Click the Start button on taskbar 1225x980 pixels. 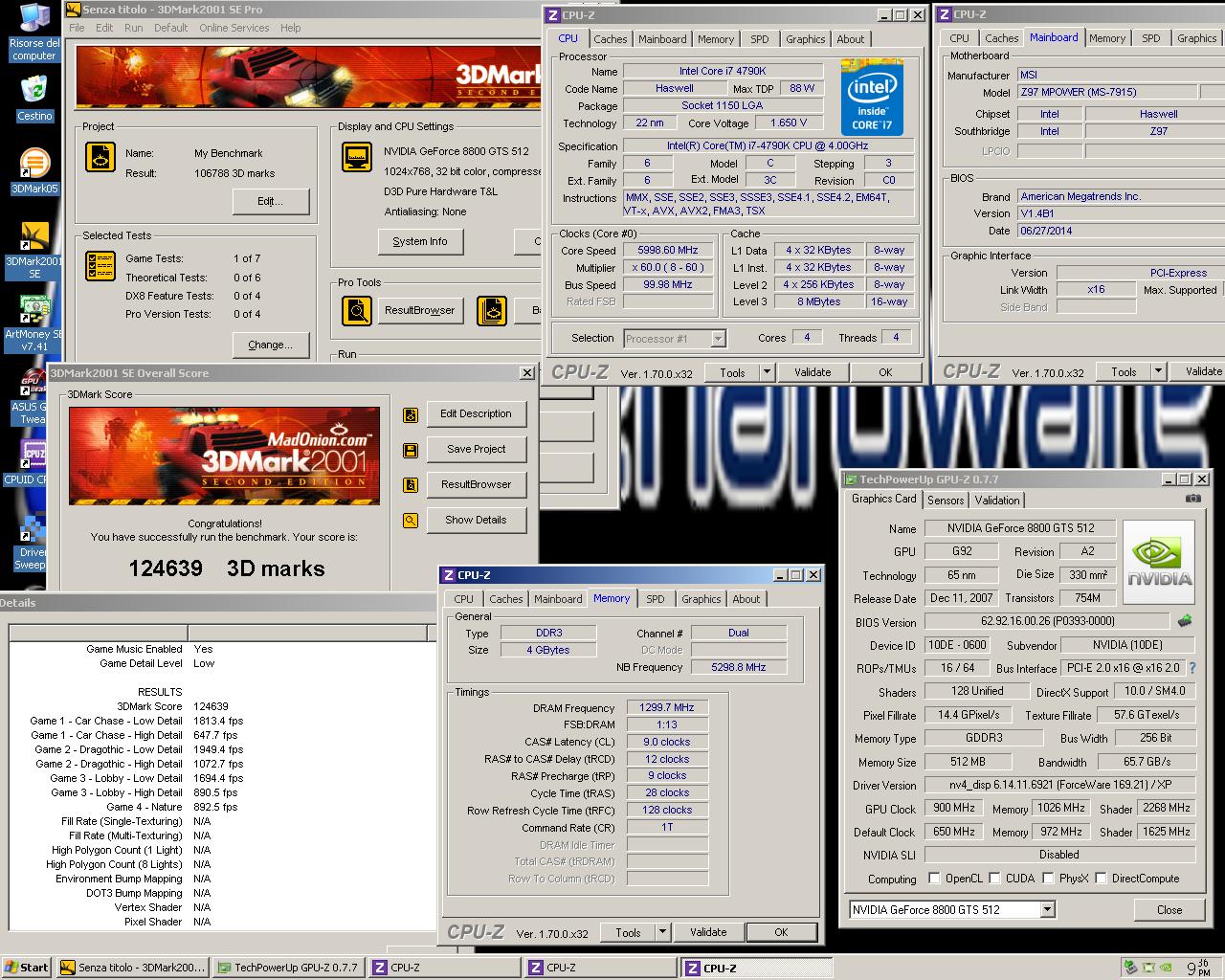26,968
